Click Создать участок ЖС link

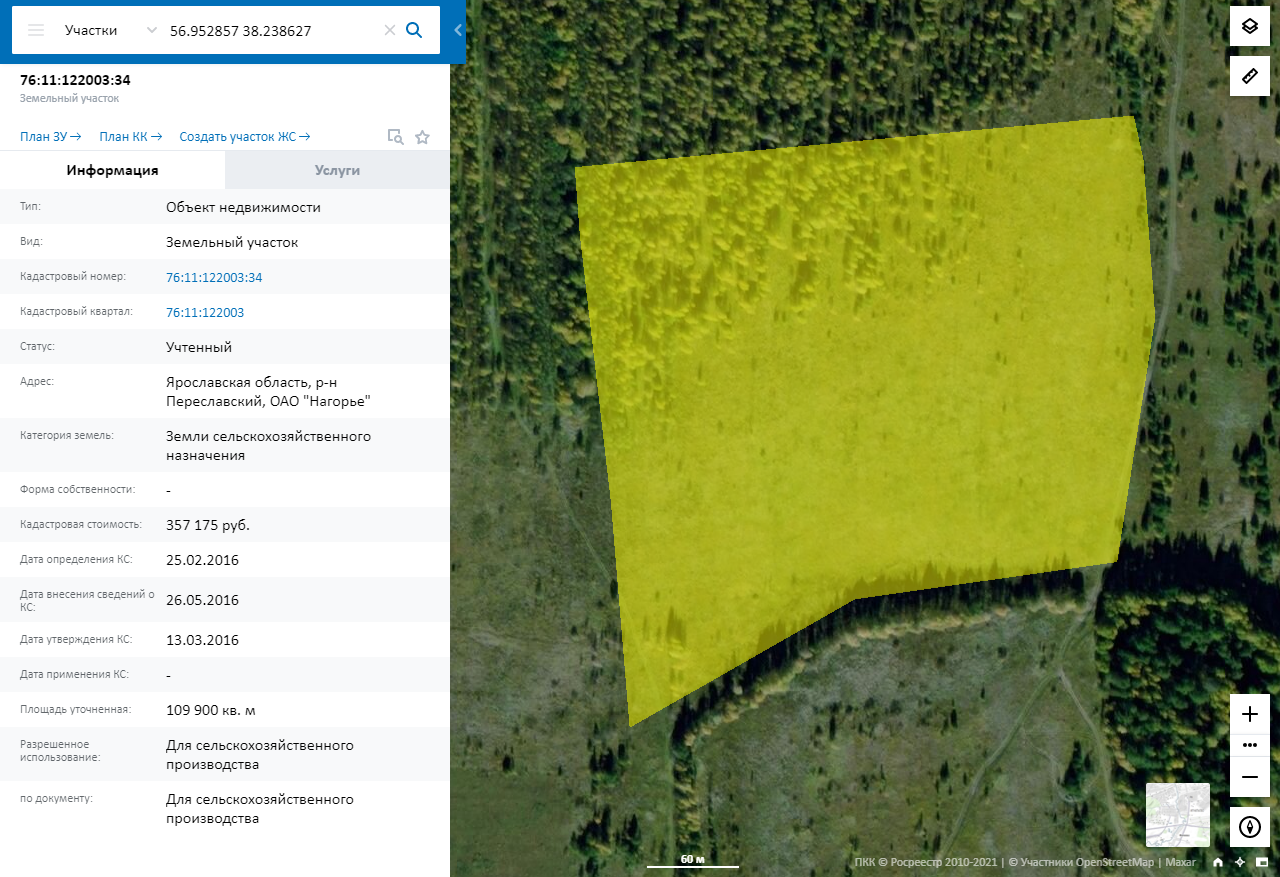click(244, 137)
